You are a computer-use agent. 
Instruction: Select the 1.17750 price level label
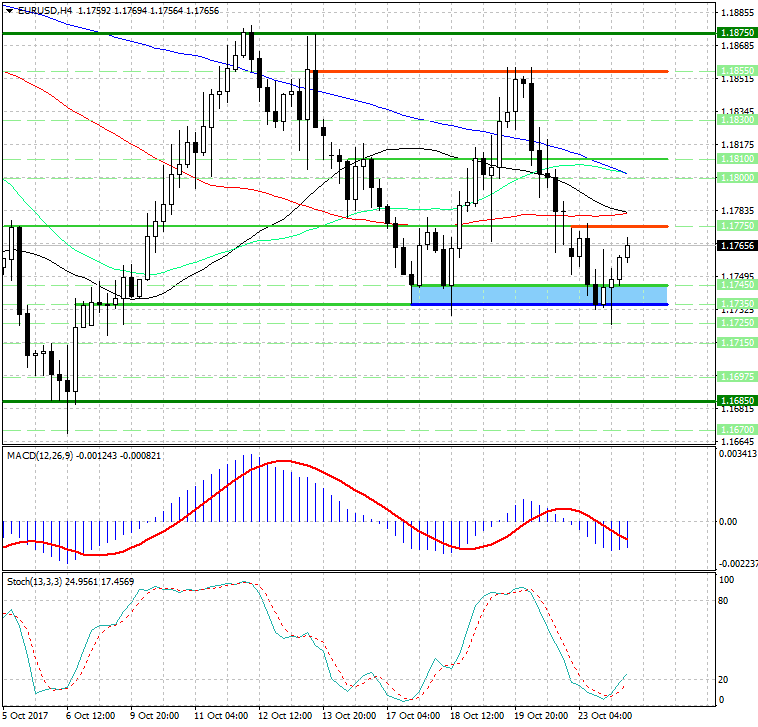(x=736, y=227)
